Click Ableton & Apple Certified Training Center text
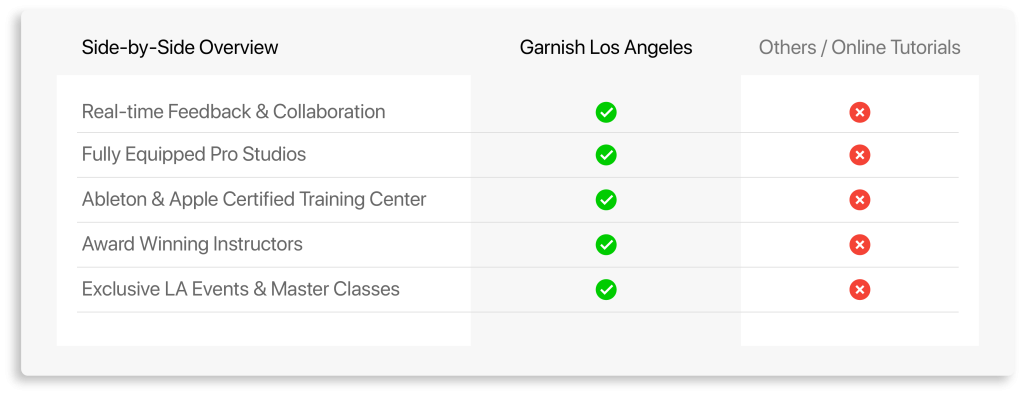Image resolution: width=1024 pixels, height=397 pixels. (x=254, y=199)
